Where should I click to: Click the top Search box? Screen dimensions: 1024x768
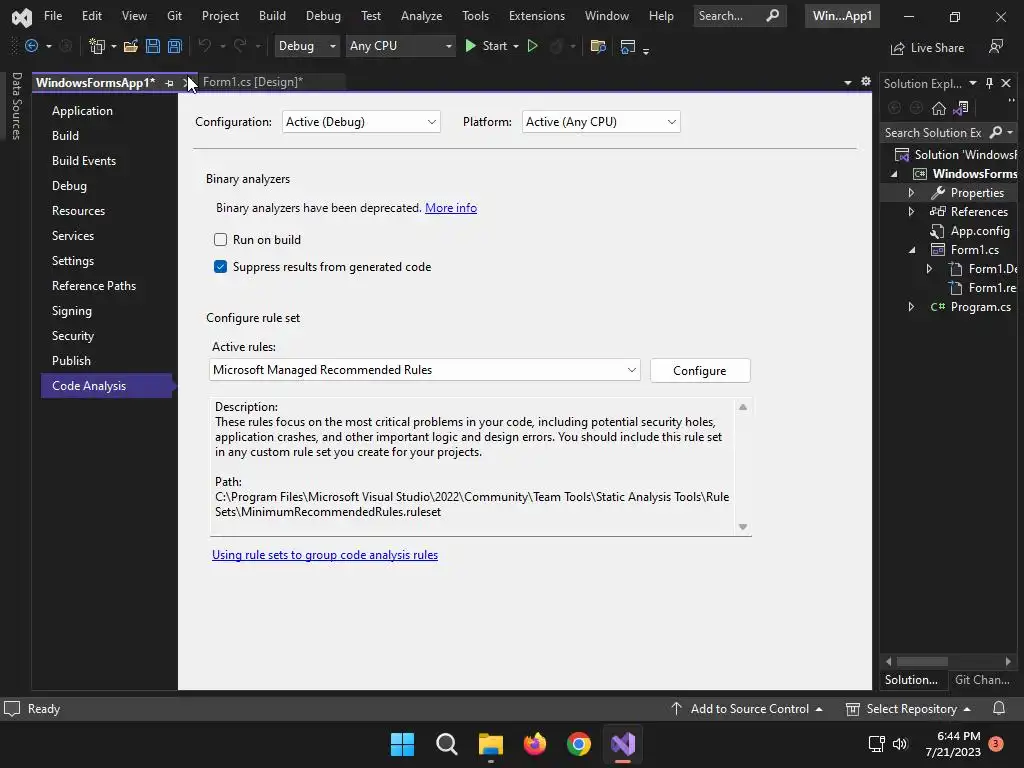point(740,16)
